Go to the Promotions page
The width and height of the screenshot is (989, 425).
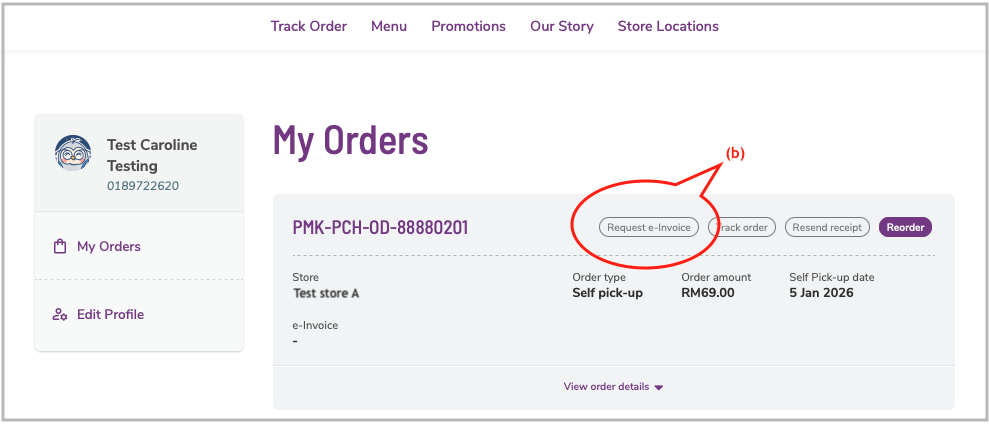coord(468,26)
